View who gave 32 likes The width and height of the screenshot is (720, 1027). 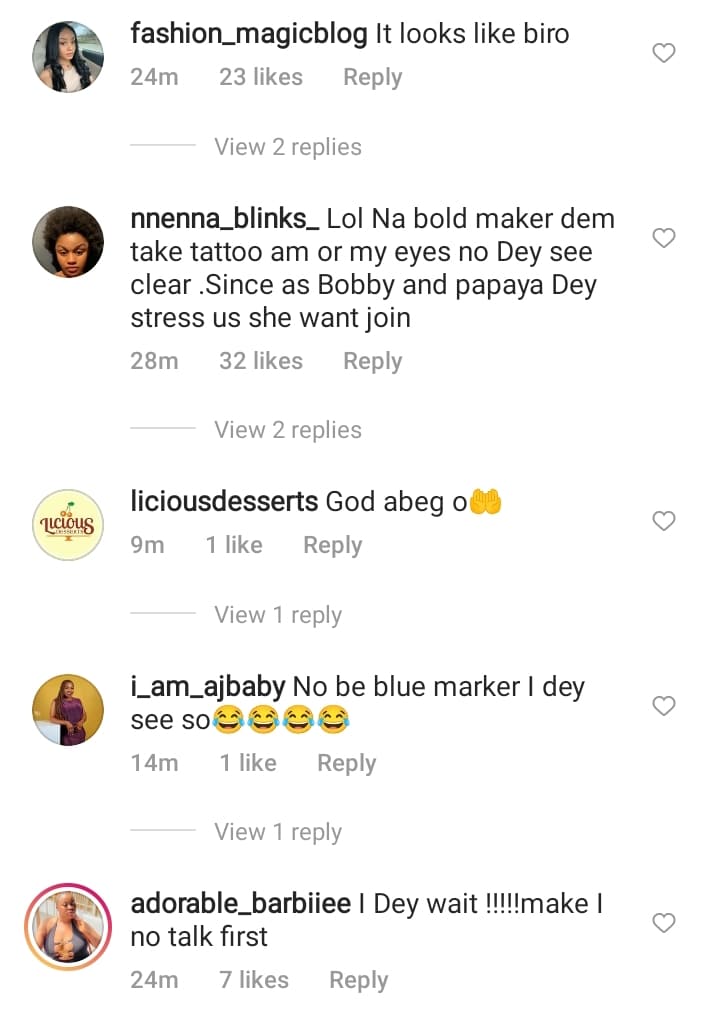260,361
